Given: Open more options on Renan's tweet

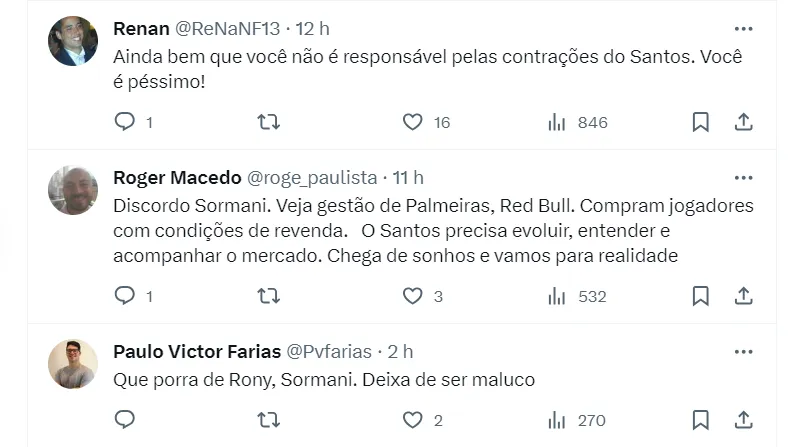Looking at the screenshot, I should pyautogui.click(x=743, y=28).
